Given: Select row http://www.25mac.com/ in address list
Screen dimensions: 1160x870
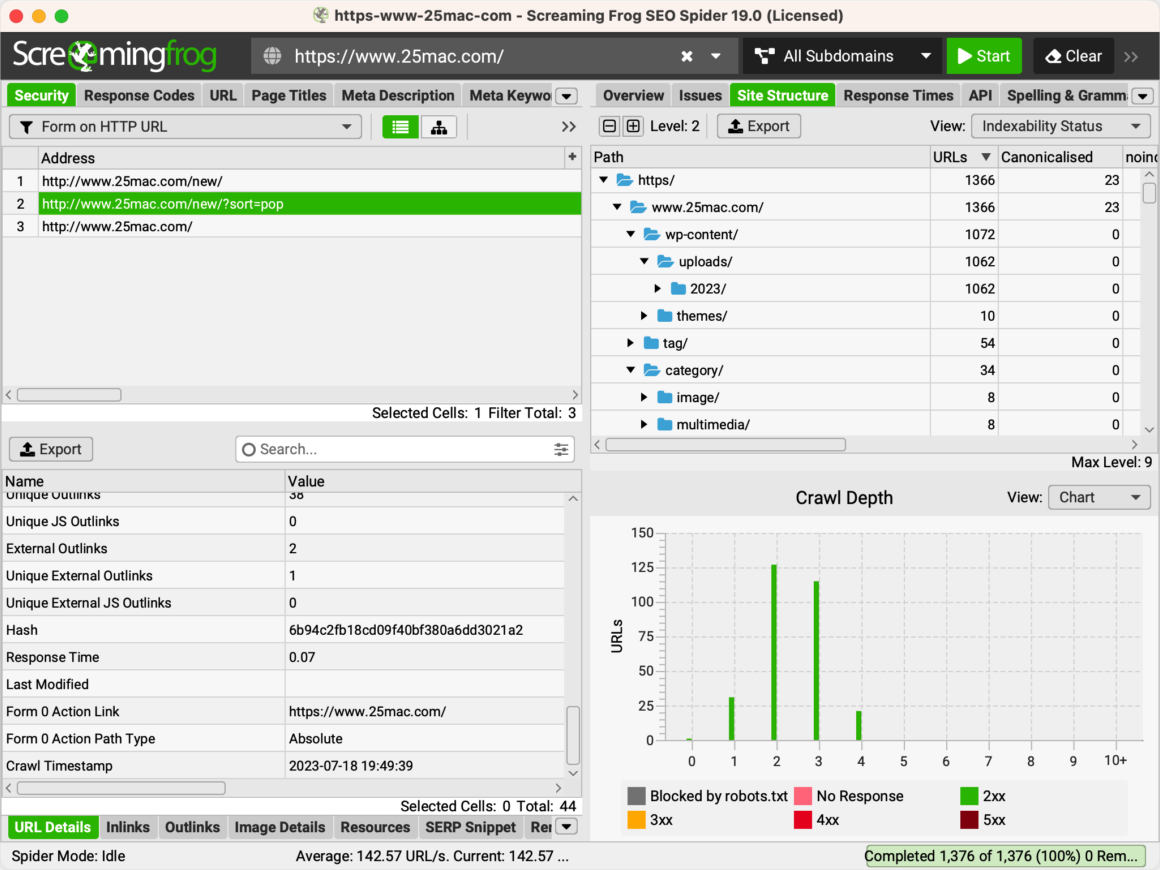Looking at the screenshot, I should pyautogui.click(x=291, y=226).
